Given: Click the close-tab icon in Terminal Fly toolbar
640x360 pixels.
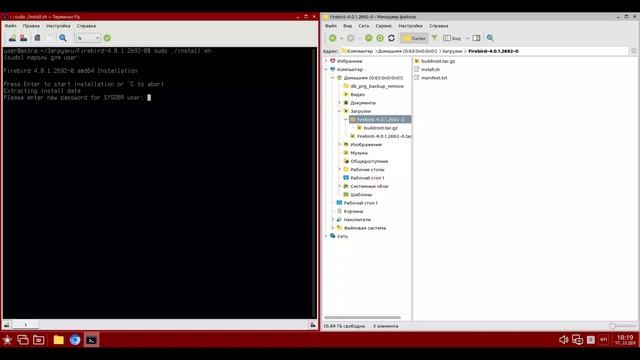Looking at the screenshot, I should (24, 38).
